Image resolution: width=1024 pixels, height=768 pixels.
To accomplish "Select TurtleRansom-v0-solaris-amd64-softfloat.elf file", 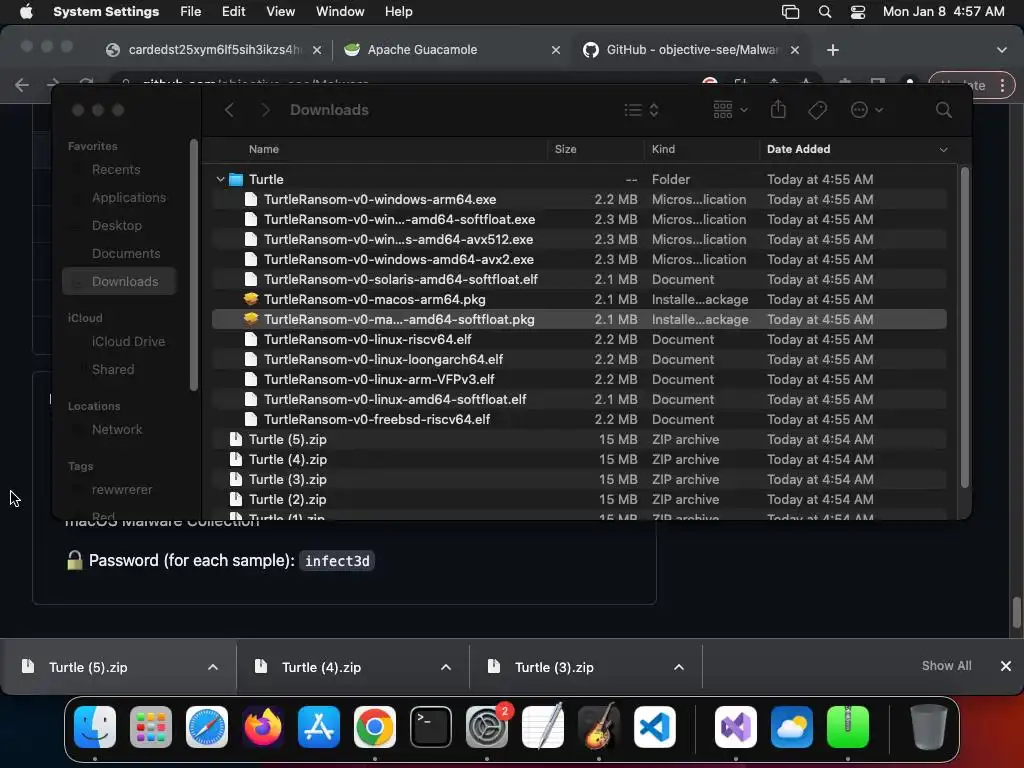I will point(579,279).
